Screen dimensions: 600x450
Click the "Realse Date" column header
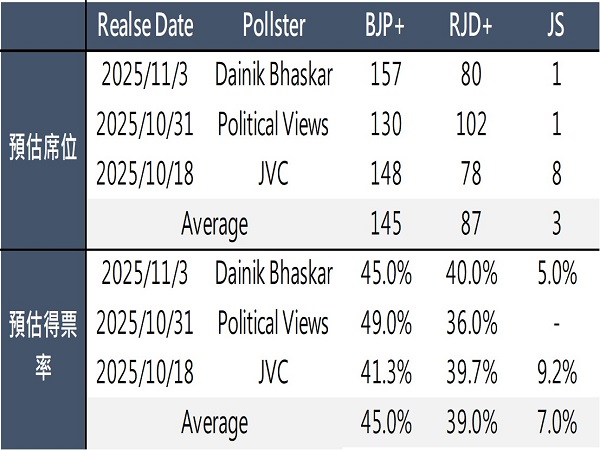[147, 26]
